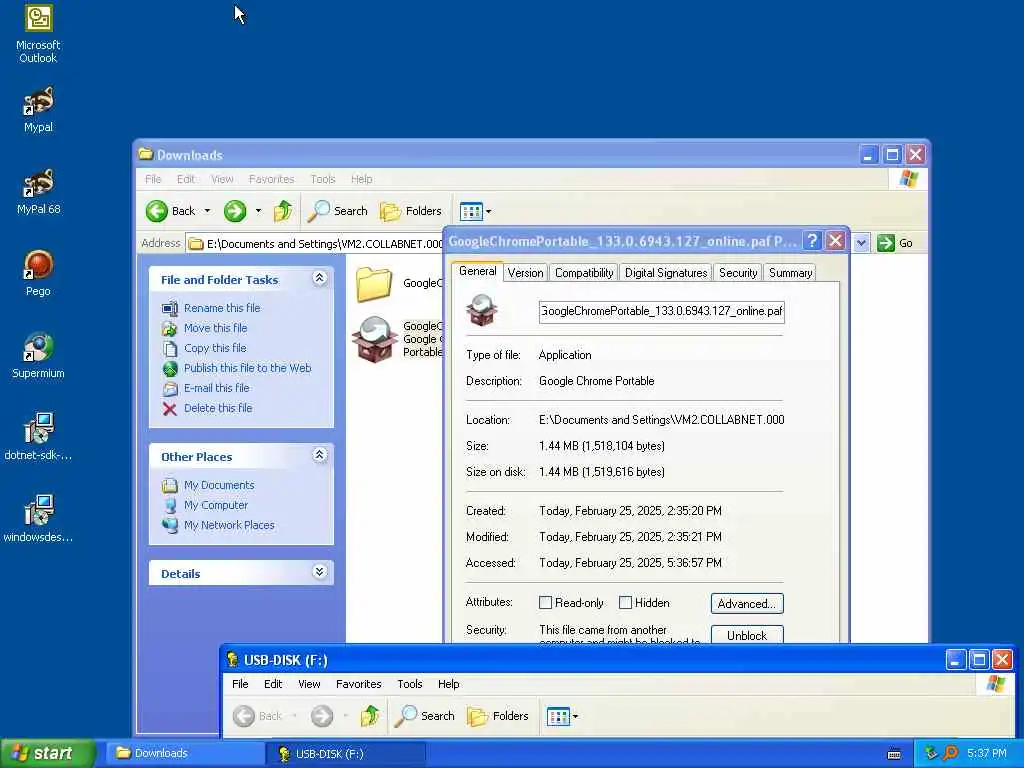This screenshot has height=768, width=1024.
Task: Open Back history dropdown in Downloads window
Action: [x=207, y=211]
